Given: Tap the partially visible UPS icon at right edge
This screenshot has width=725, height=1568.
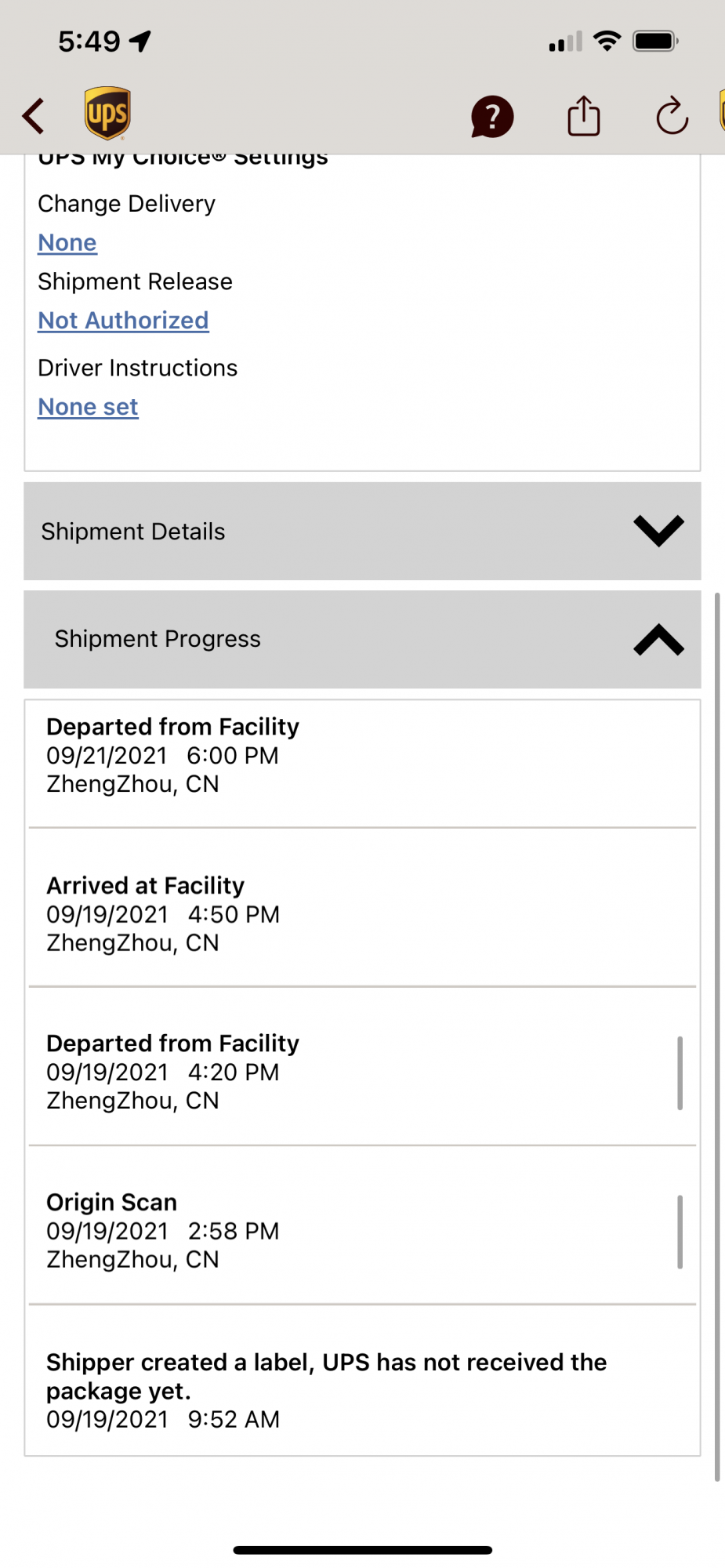Looking at the screenshot, I should [720, 111].
